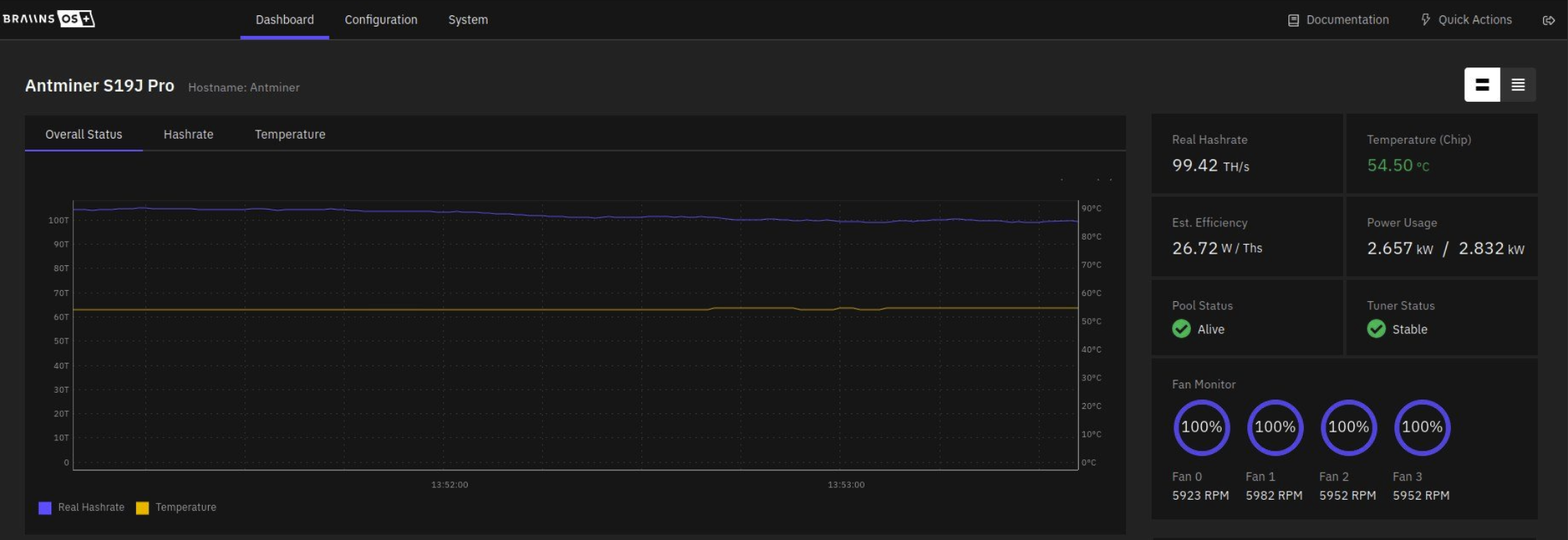Click the Fan 2 100% gauge
Image resolution: width=1568 pixels, height=540 pixels.
(x=1348, y=427)
